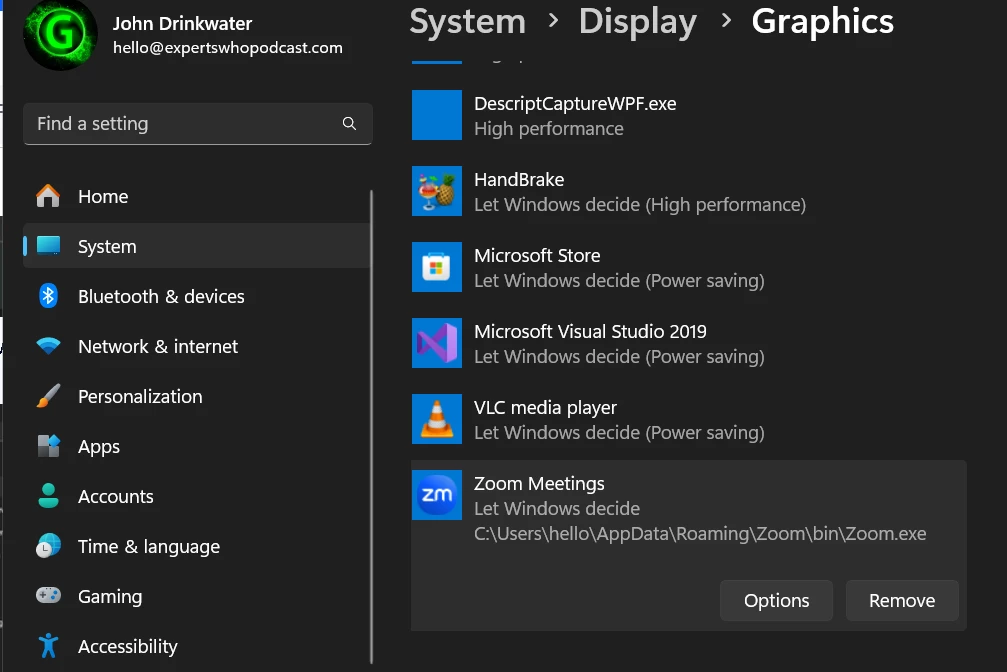Open Accessibility settings

pyautogui.click(x=197, y=646)
